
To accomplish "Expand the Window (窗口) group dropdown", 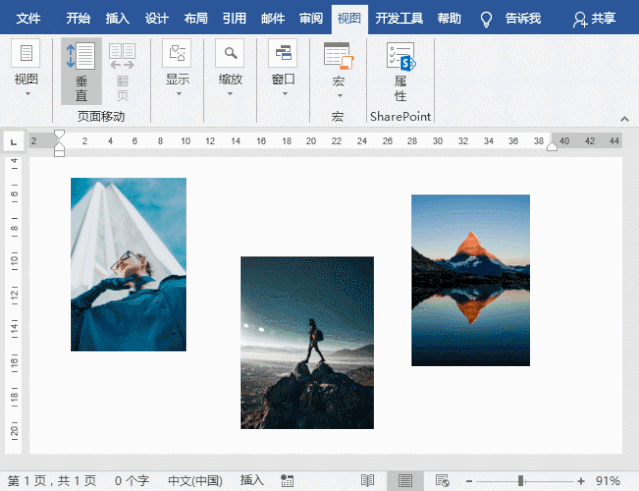I will (283, 68).
